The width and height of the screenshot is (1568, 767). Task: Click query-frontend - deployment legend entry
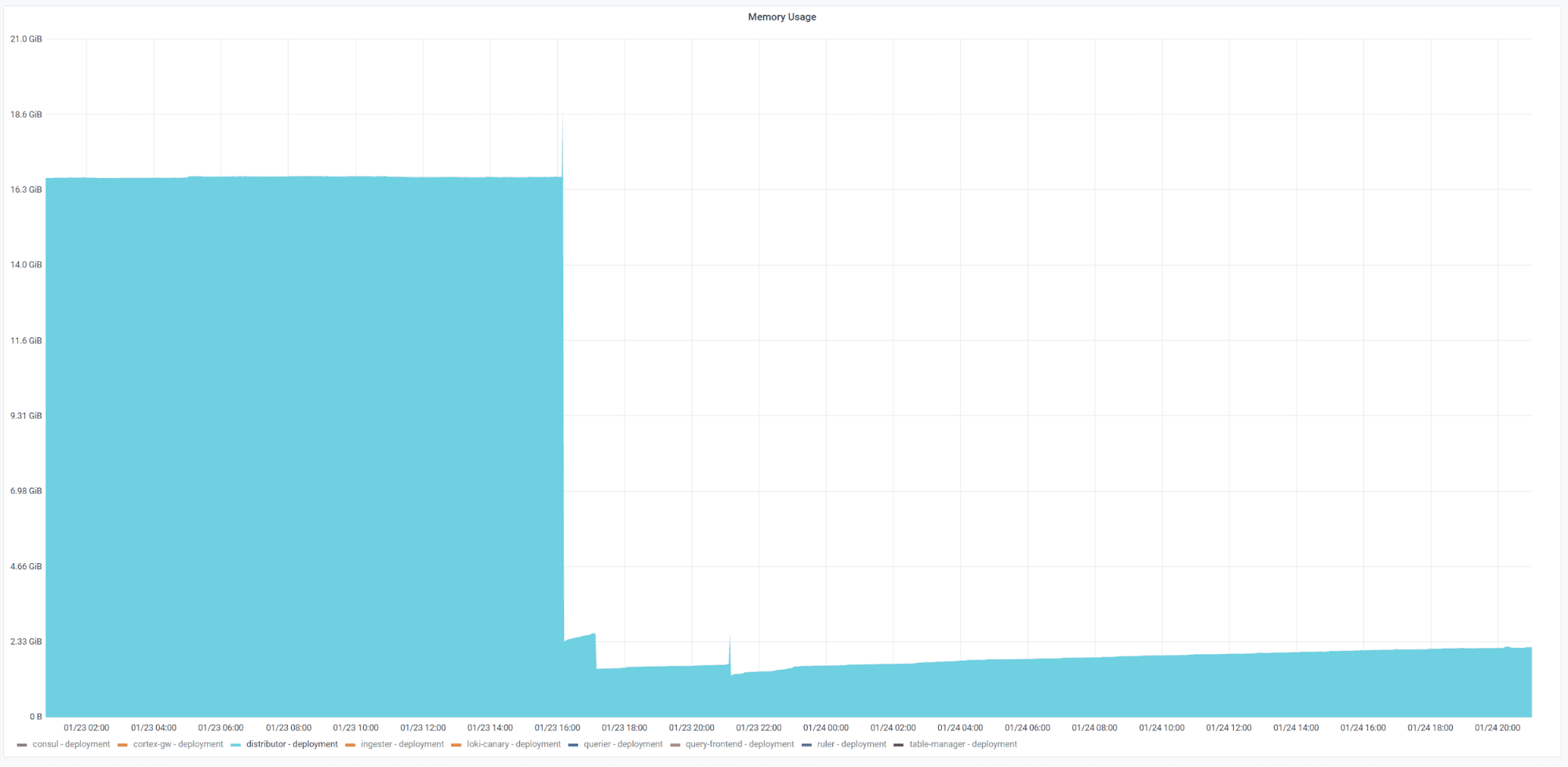click(740, 744)
